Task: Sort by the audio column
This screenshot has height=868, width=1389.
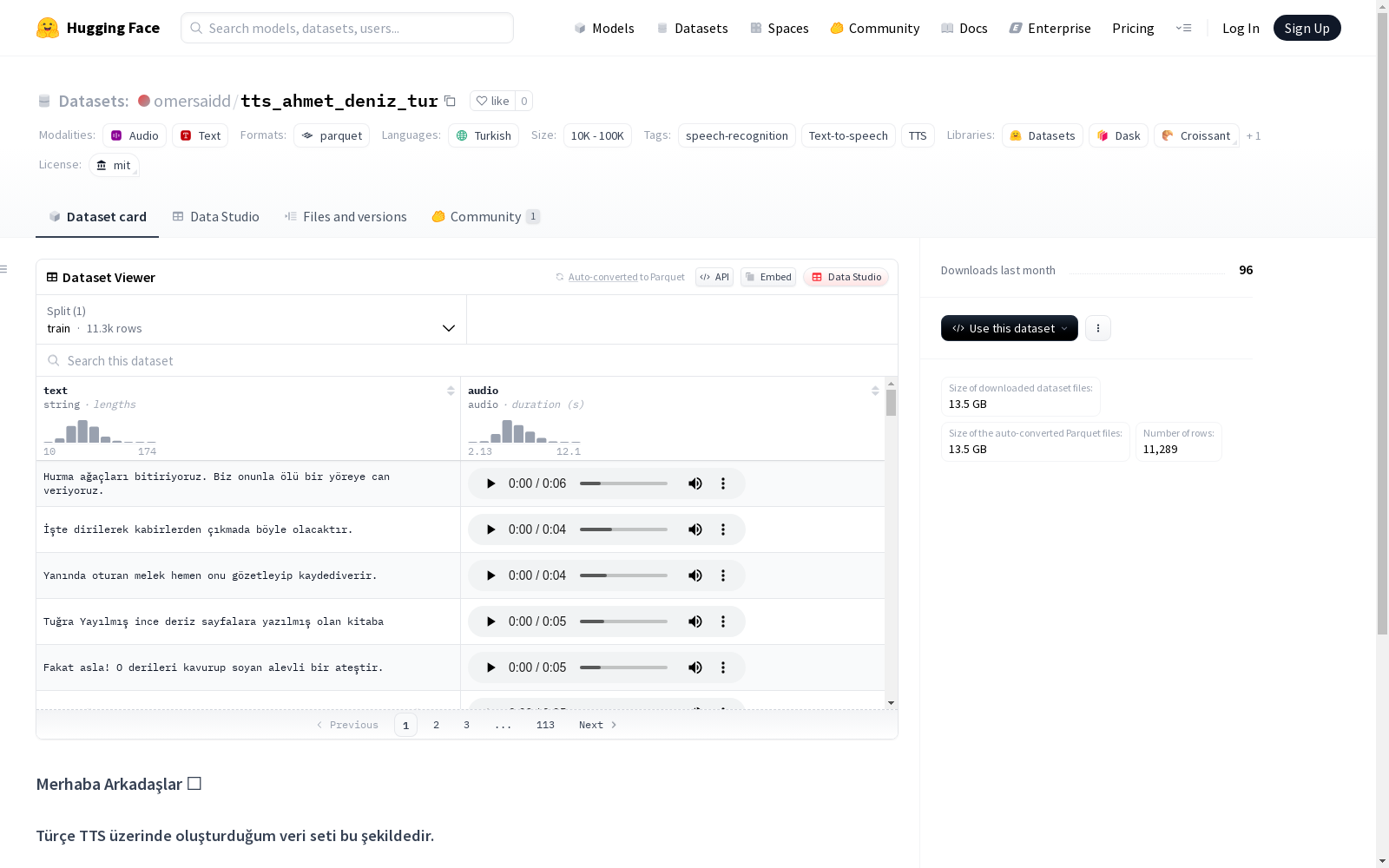Action: pyautogui.click(x=875, y=391)
